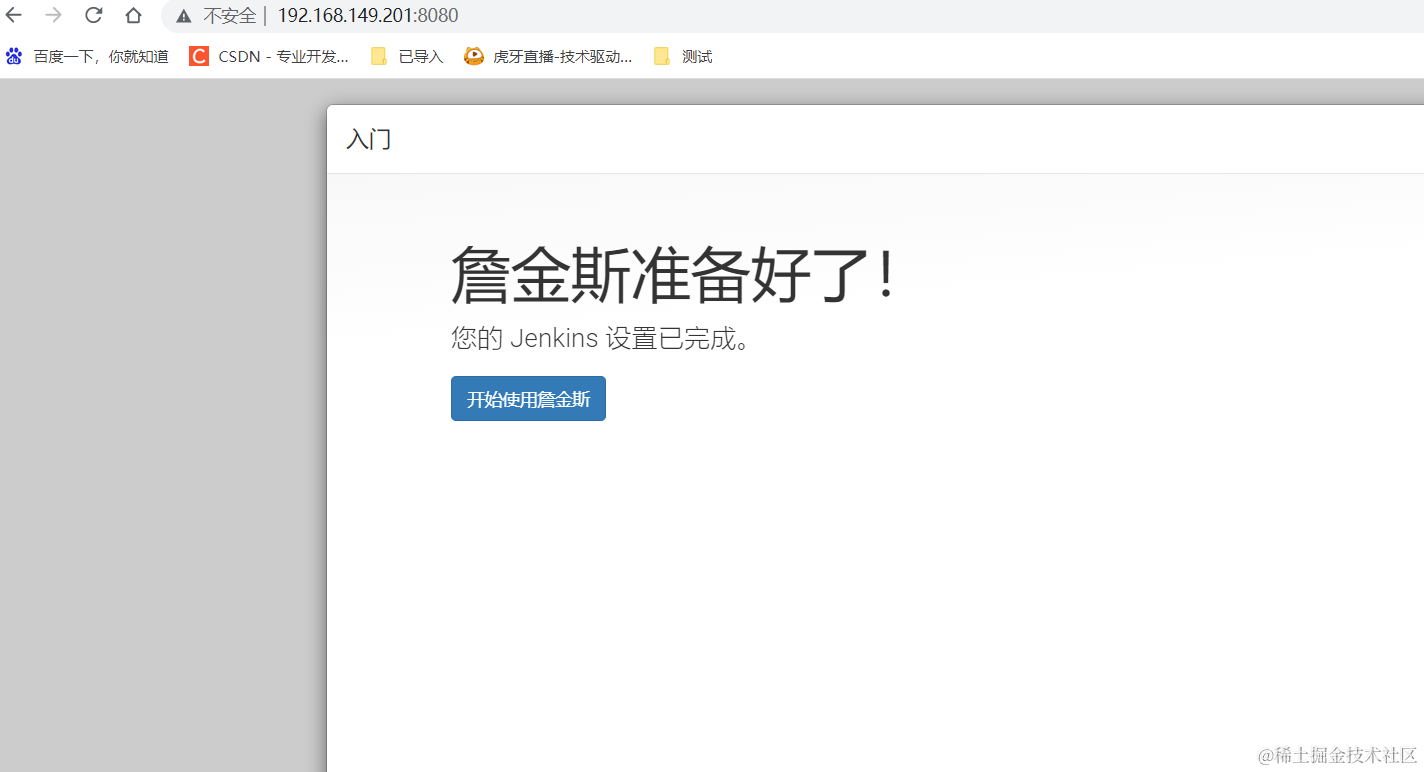This screenshot has width=1424, height=772.
Task: Open the CSDN - 专业开发 bookmark
Action: click(x=283, y=56)
